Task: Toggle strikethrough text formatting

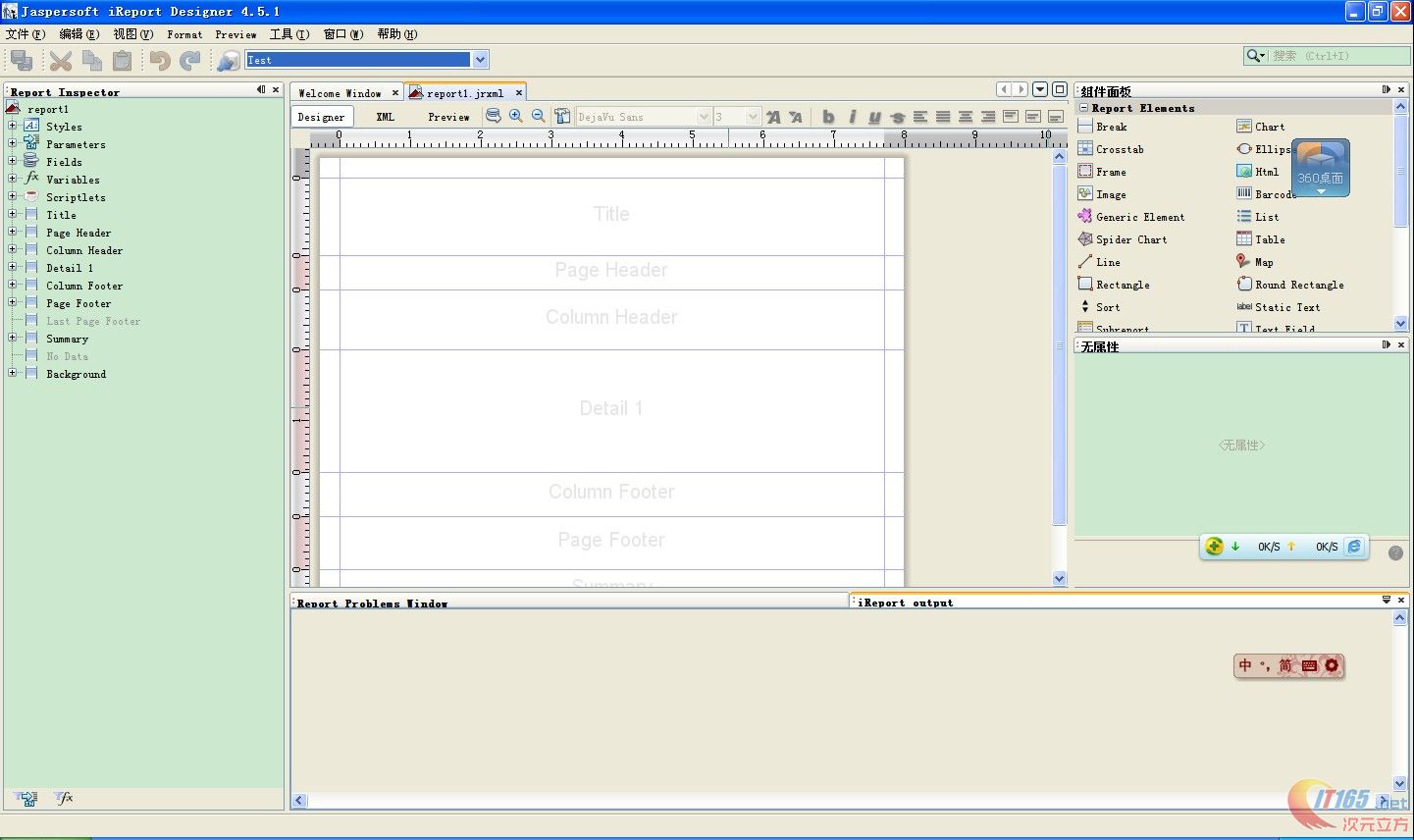Action: 897,117
